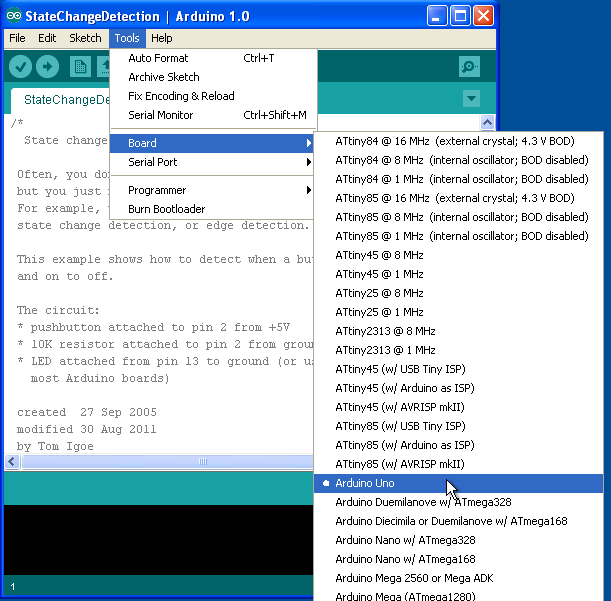This screenshot has height=601, width=611.
Task: Click Archive Sketch menu entry
Action: 163,77
